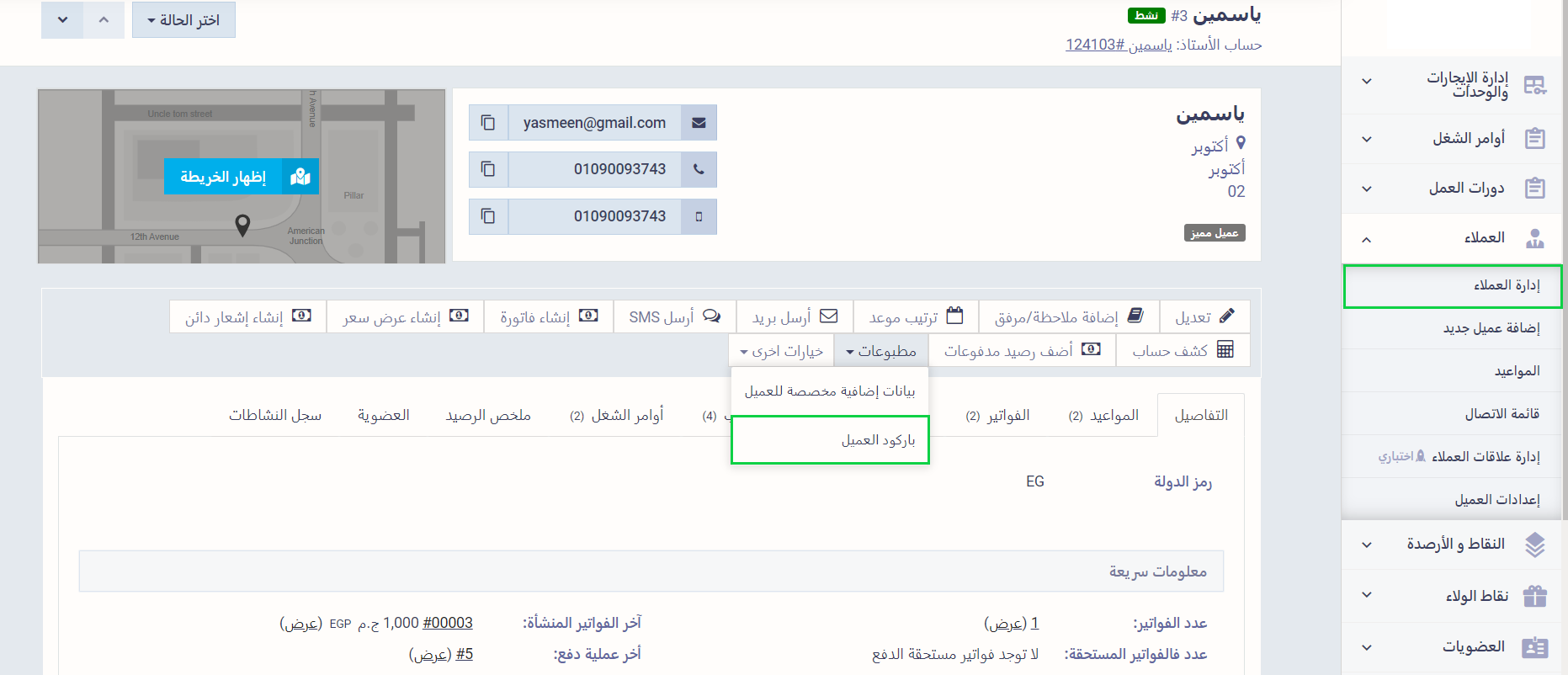Go to next client with down arrow
The image size is (1568, 675).
(x=62, y=20)
